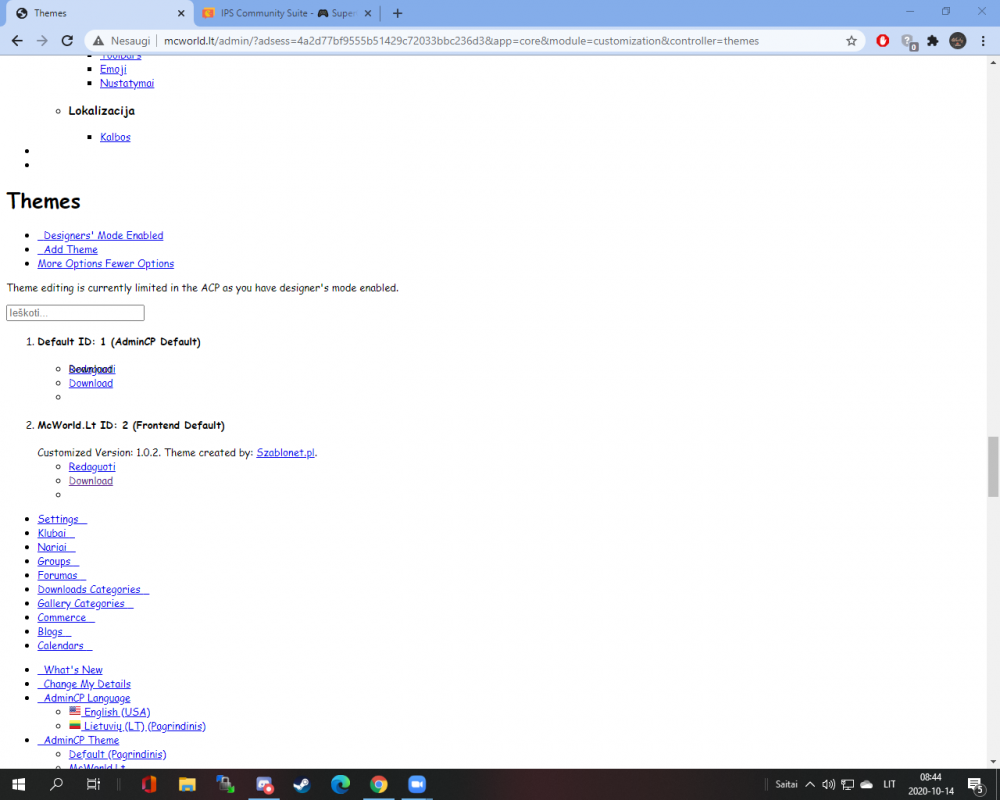Open Zoom from the taskbar
The image size is (1000, 800).
416,784
